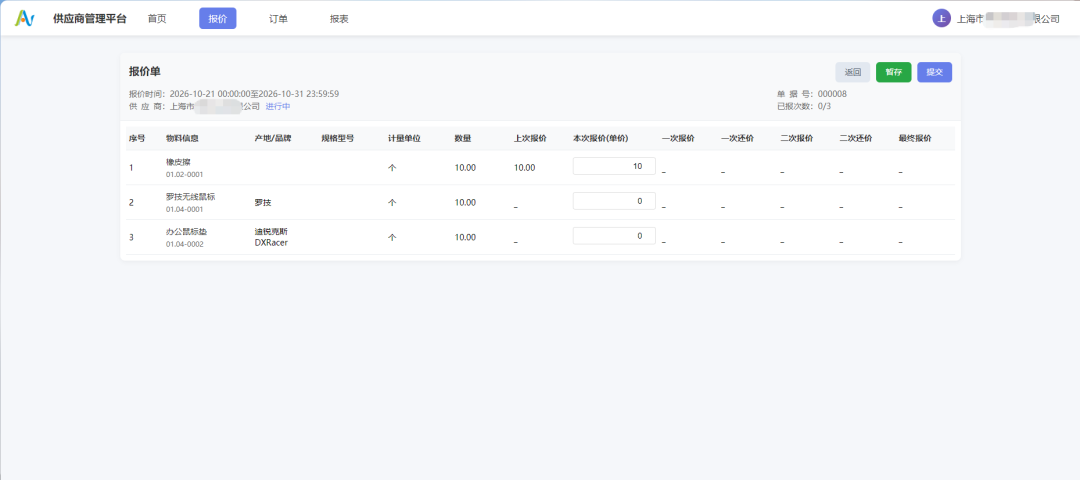This screenshot has width=1080, height=480.
Task: Open the 报表 menu
Action: click(339, 19)
